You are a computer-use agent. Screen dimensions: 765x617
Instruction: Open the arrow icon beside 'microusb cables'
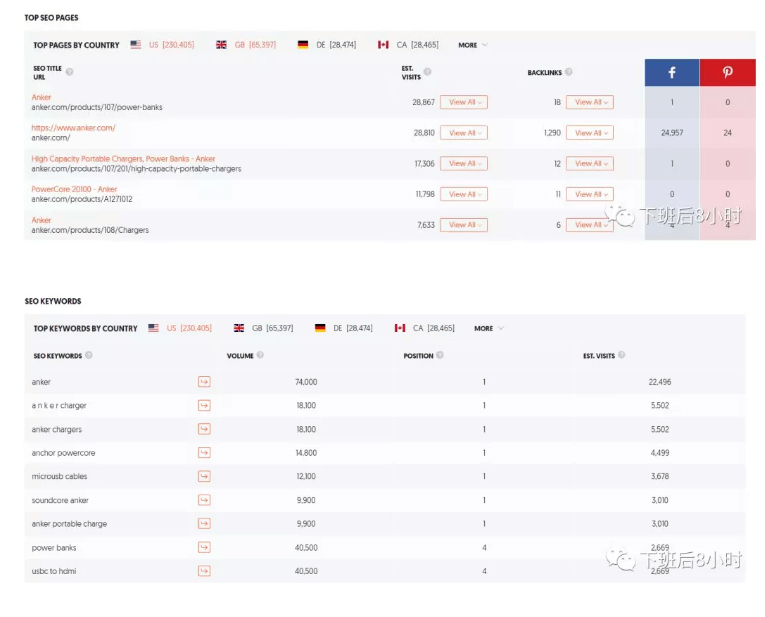(x=204, y=476)
